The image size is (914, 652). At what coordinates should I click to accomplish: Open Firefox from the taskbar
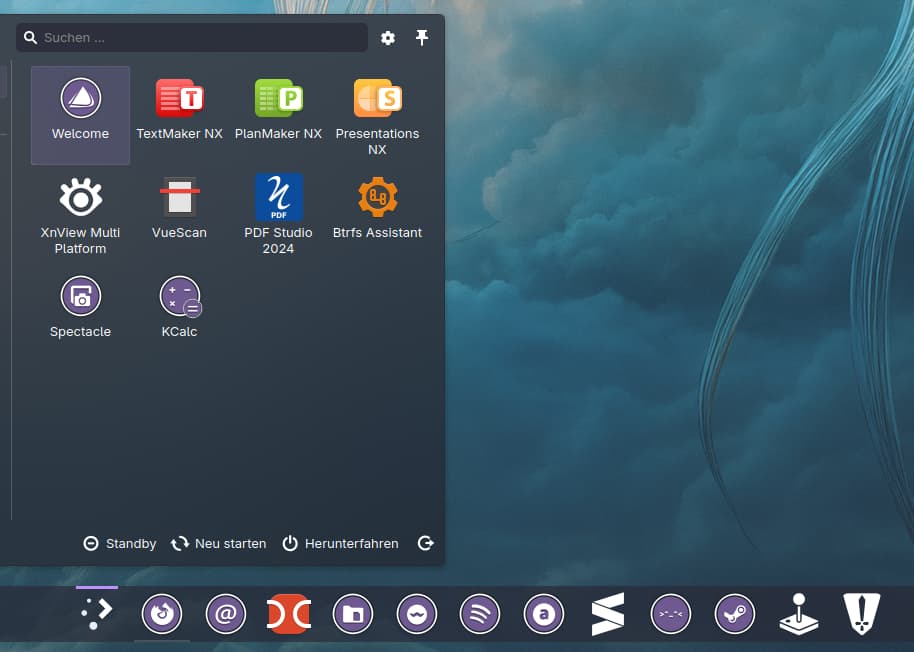point(161,614)
